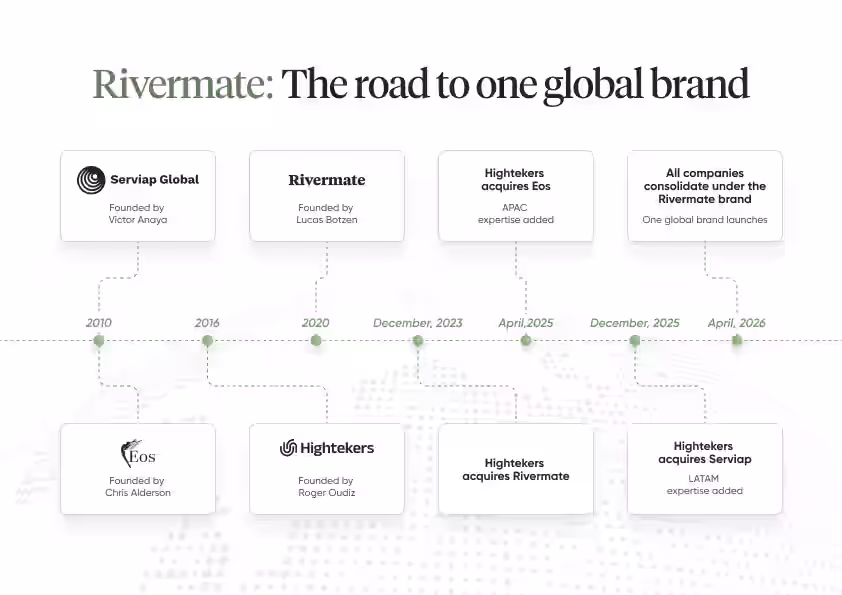Click the Rivermate wordmark logo
Viewport: 842px width, 595px height.
point(327,180)
